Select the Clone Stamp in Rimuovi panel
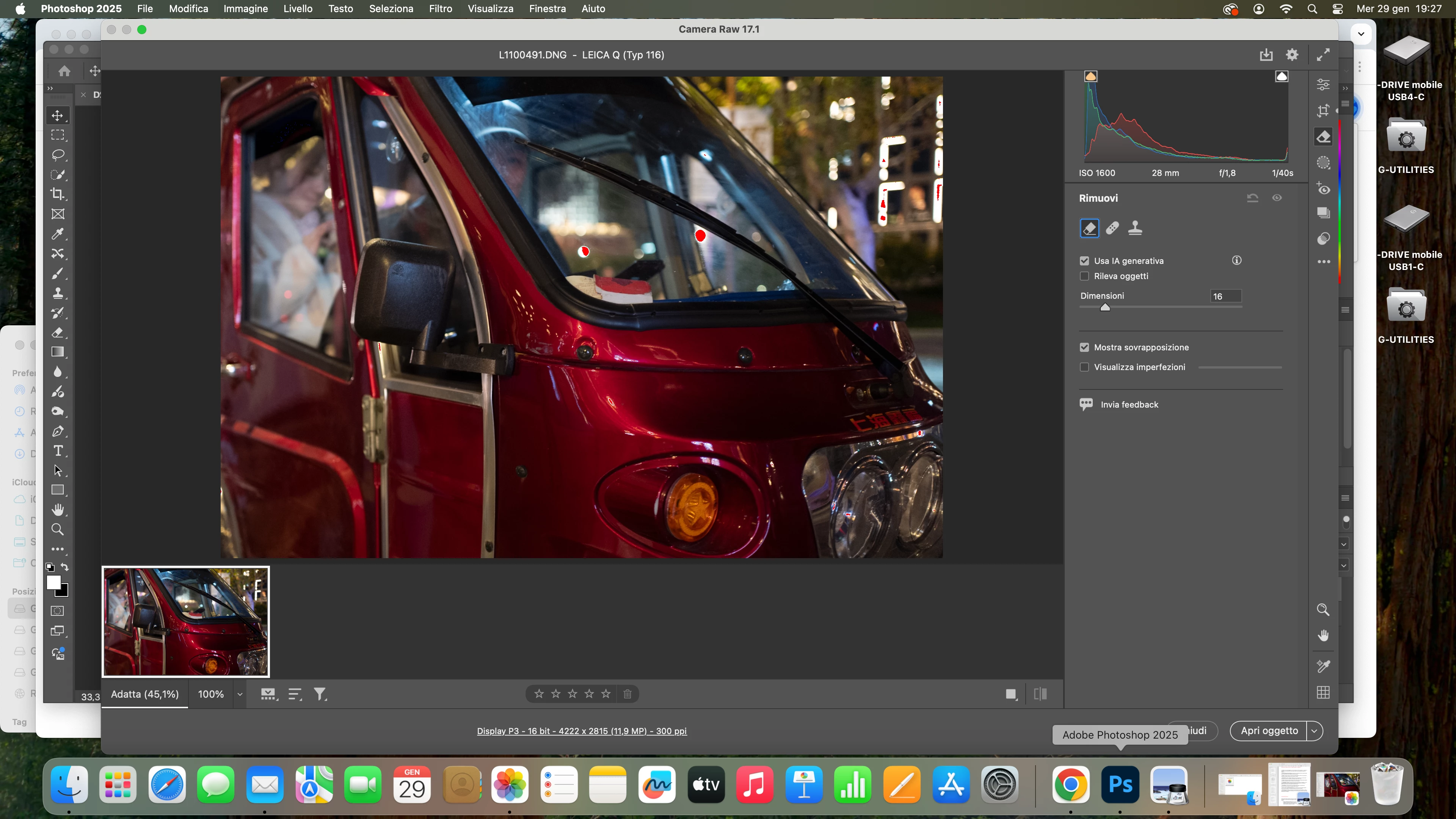The height and width of the screenshot is (819, 1456). pyautogui.click(x=1135, y=228)
